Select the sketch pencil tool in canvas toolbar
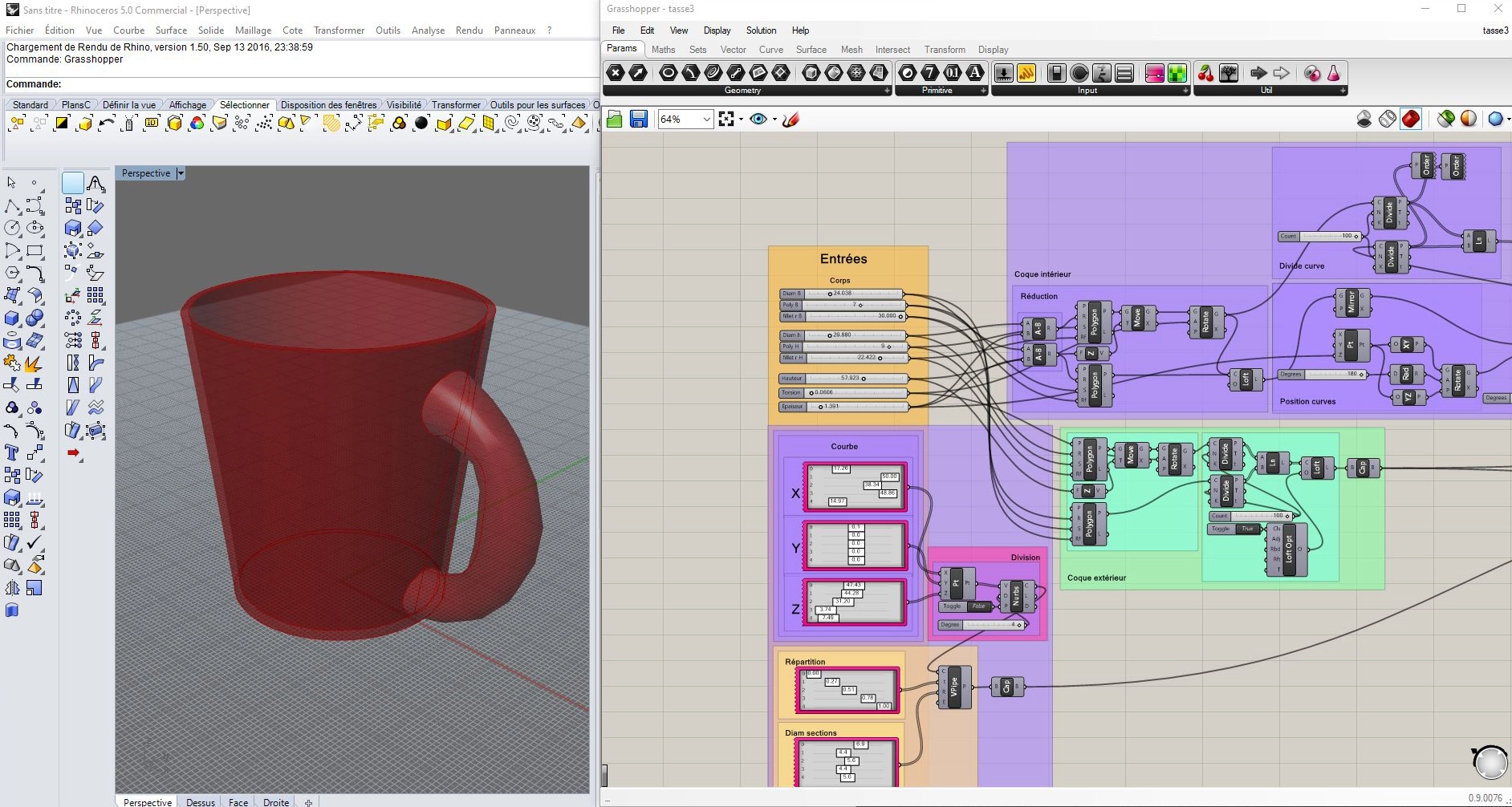The height and width of the screenshot is (807, 1512). pyautogui.click(x=791, y=120)
